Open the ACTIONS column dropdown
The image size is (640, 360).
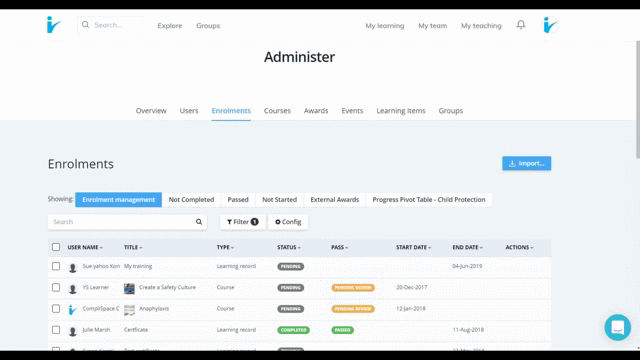(x=519, y=247)
